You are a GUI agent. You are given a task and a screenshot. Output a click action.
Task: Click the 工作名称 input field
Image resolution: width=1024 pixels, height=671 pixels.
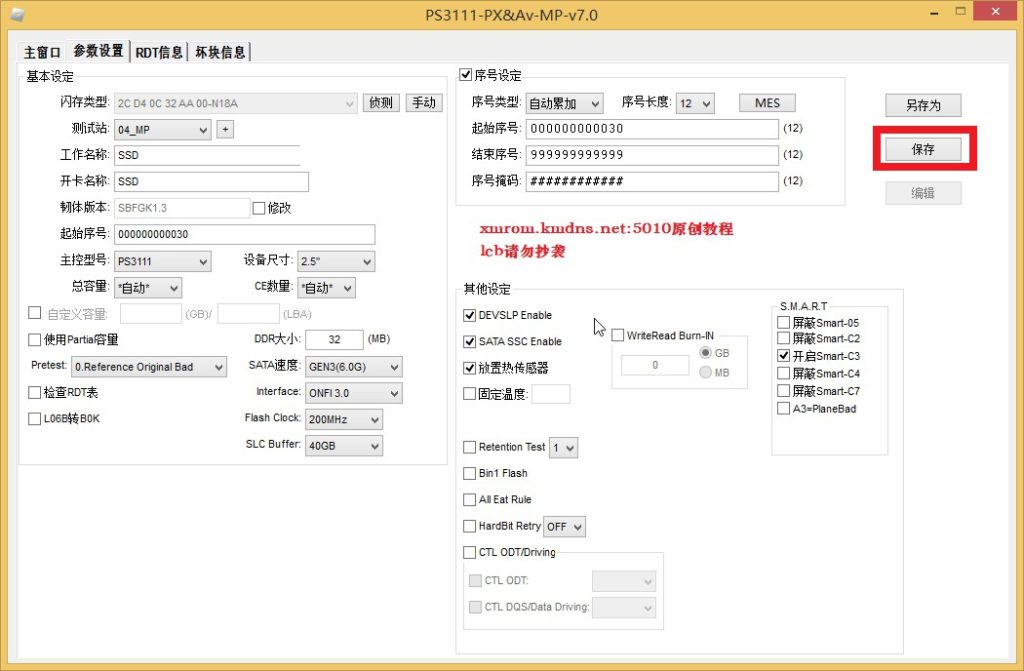[207, 155]
